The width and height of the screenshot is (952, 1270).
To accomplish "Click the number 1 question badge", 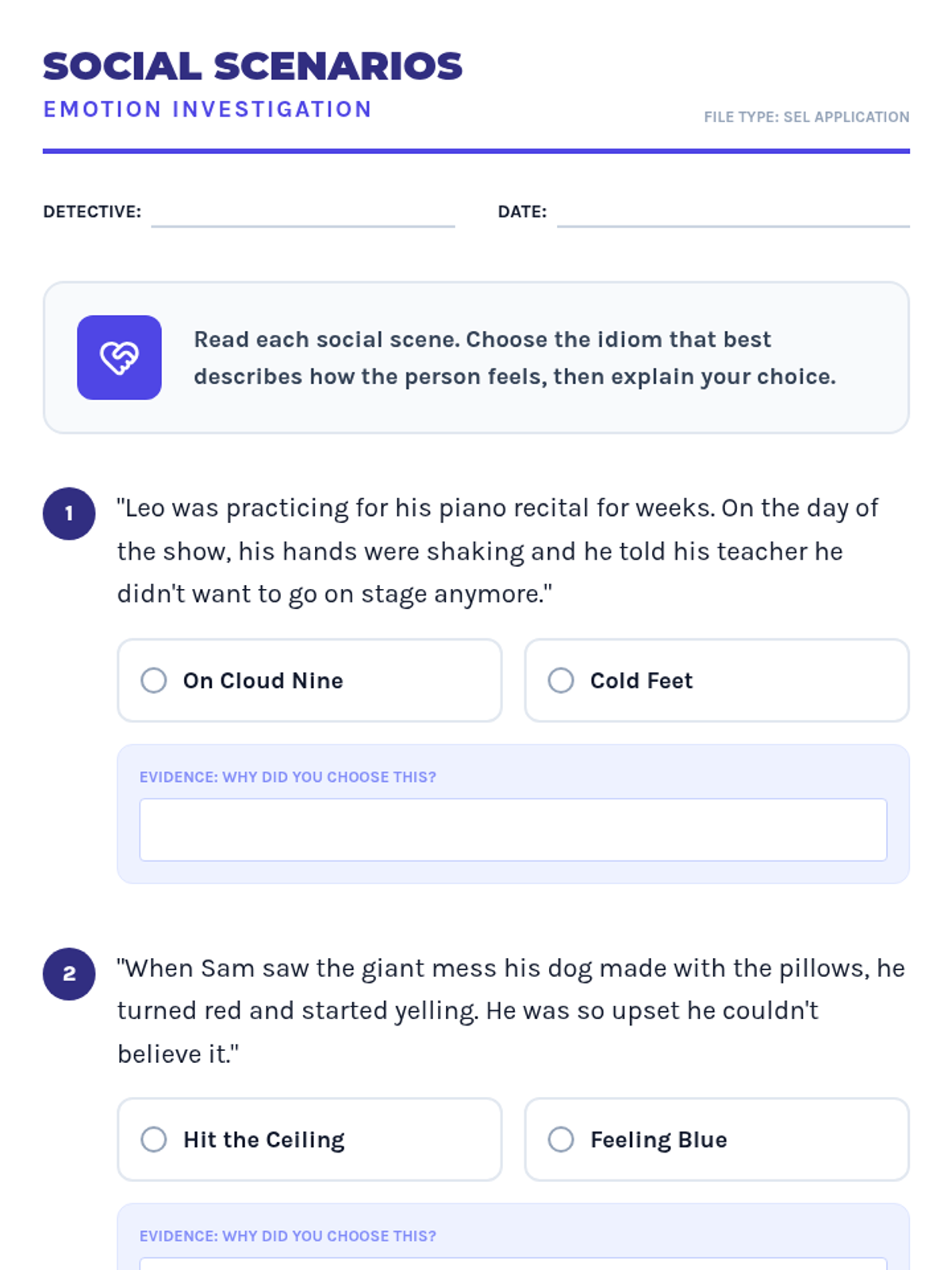I will 69,514.
